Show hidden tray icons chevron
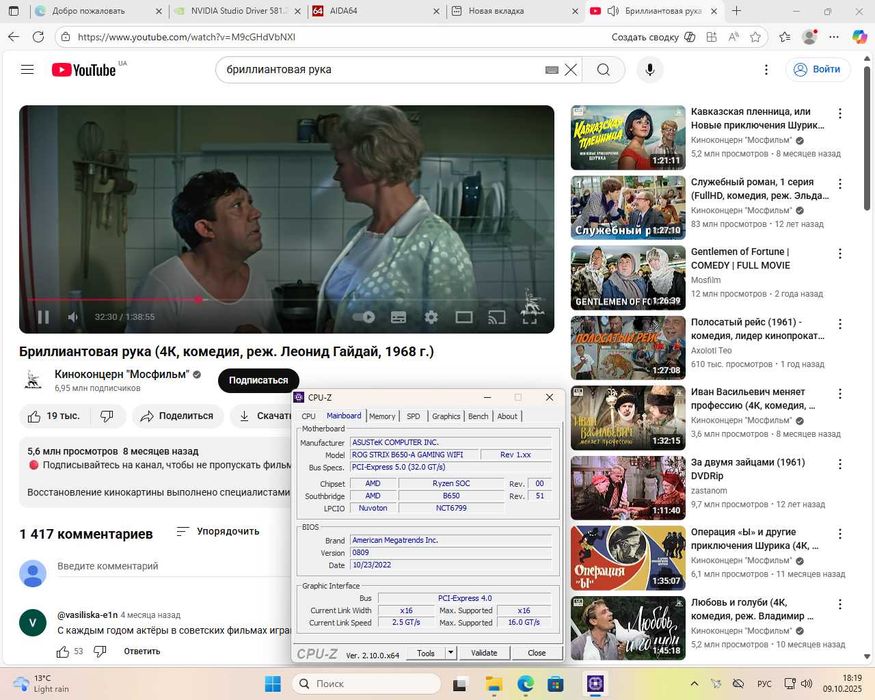Image resolution: width=875 pixels, height=700 pixels. click(694, 684)
